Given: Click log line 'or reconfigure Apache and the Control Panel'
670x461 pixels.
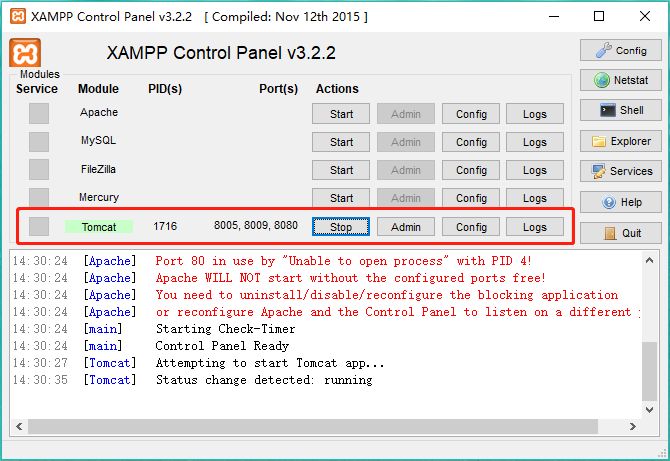Looking at the screenshot, I should [397, 312].
